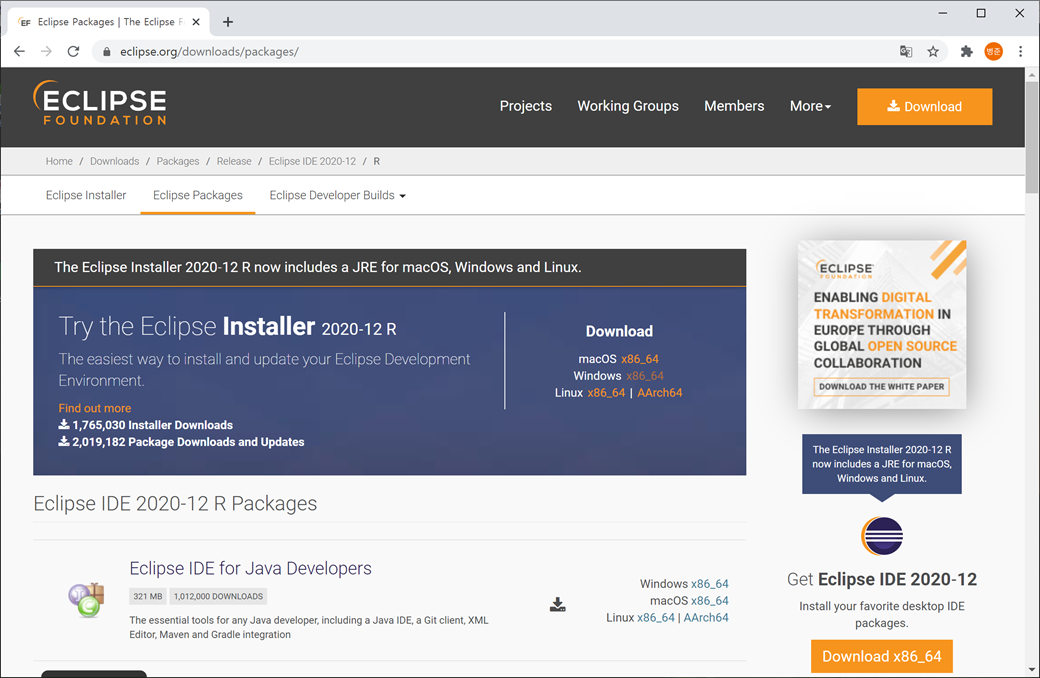Click Packages breadcrumb link
1040x678 pixels.
(178, 161)
